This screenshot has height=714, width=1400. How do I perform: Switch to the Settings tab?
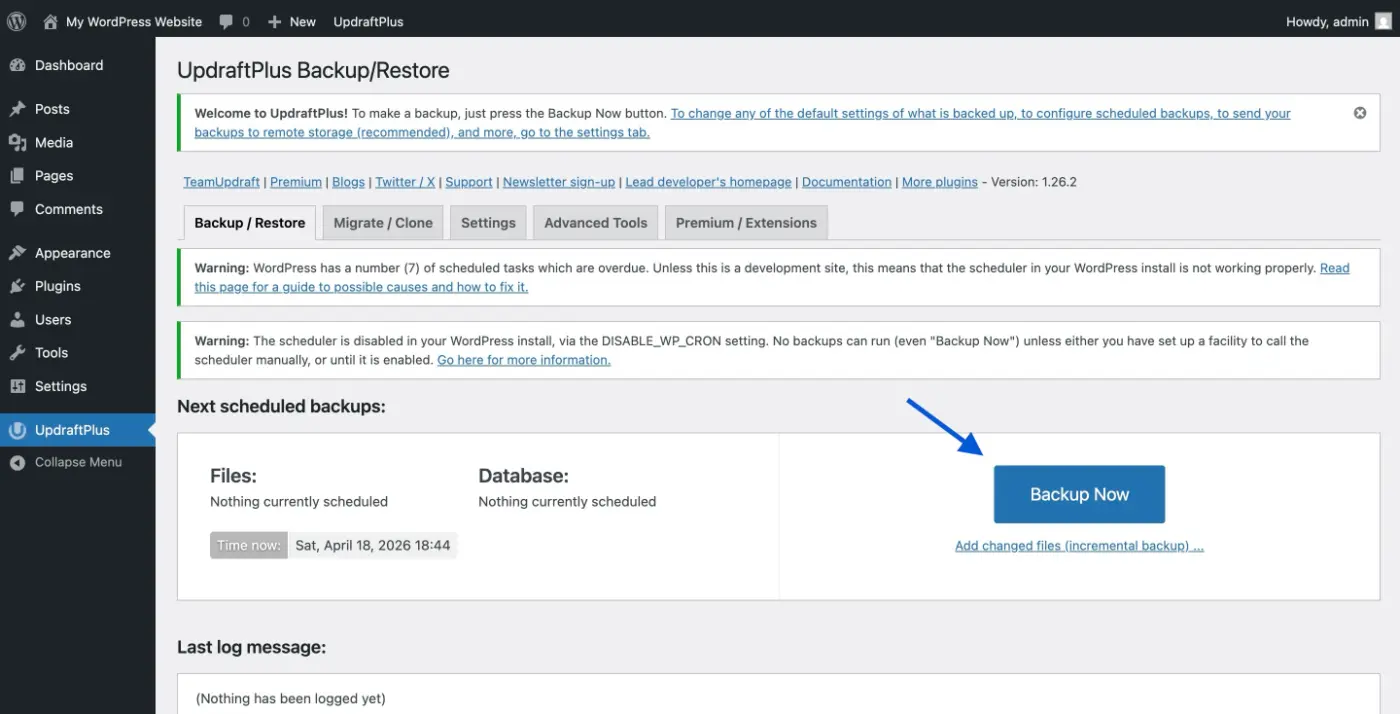[x=488, y=223]
